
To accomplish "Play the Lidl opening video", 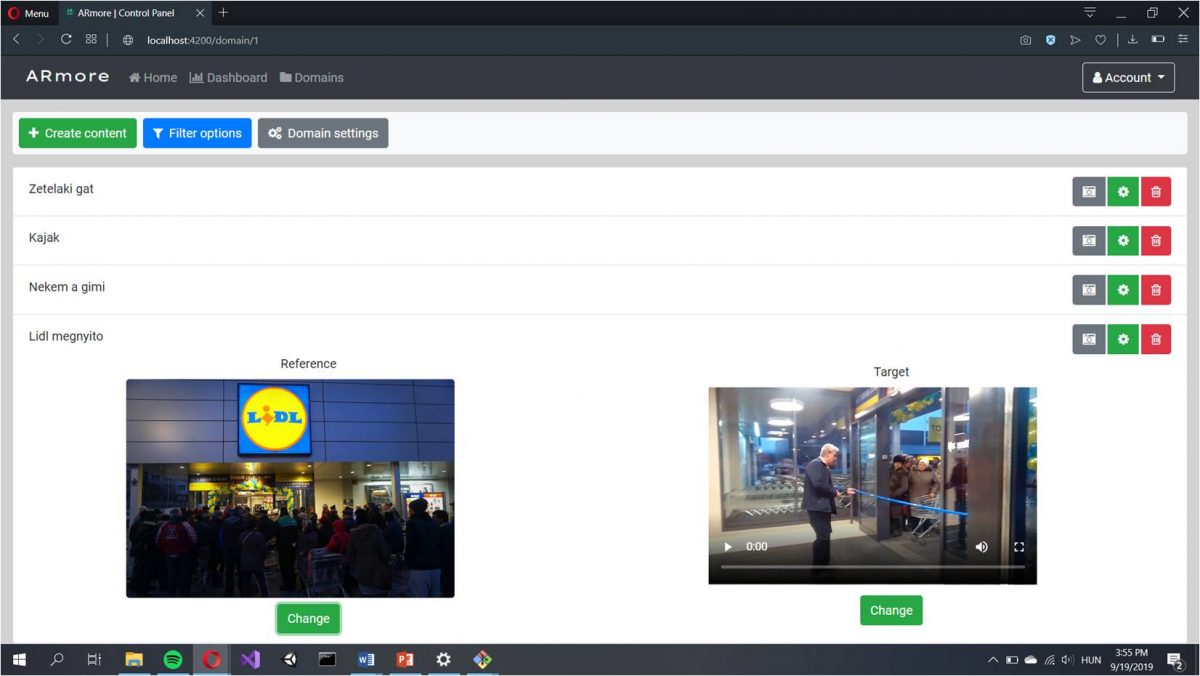I will tap(727, 546).
